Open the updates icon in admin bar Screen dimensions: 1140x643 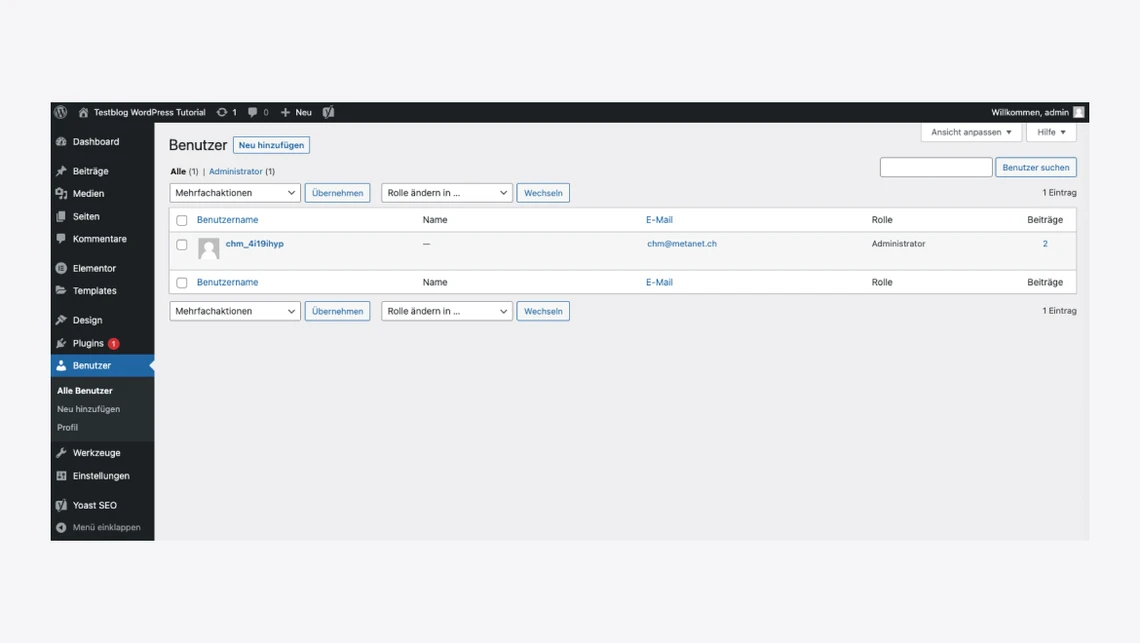pyautogui.click(x=222, y=112)
